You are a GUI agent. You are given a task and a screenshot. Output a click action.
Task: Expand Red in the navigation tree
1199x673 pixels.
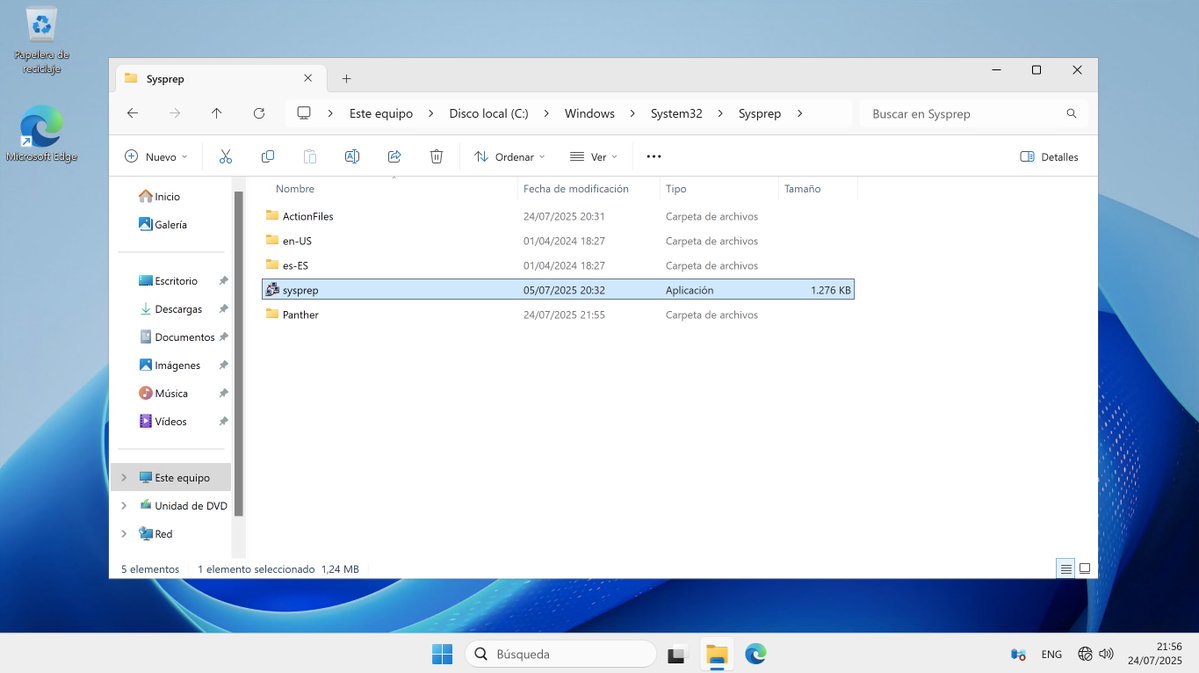[x=124, y=534]
